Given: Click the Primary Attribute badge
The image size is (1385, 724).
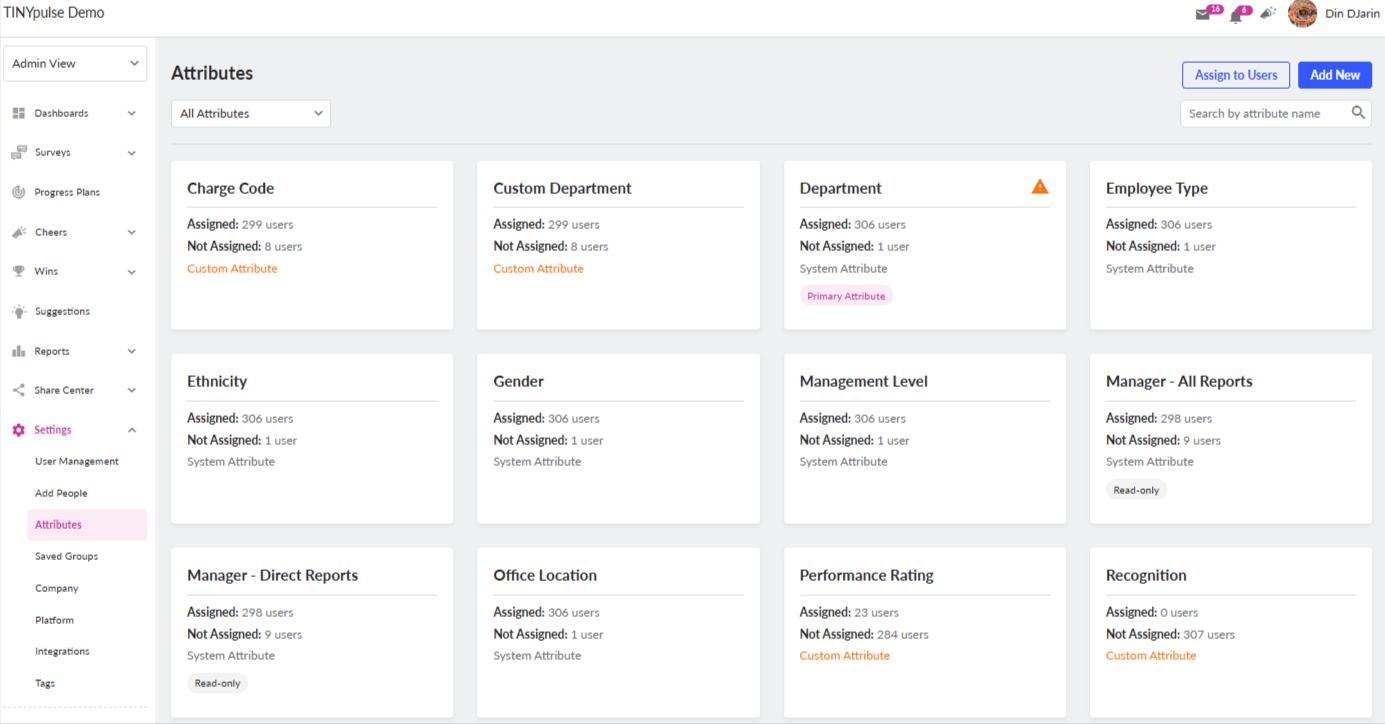Looking at the screenshot, I should [x=846, y=296].
